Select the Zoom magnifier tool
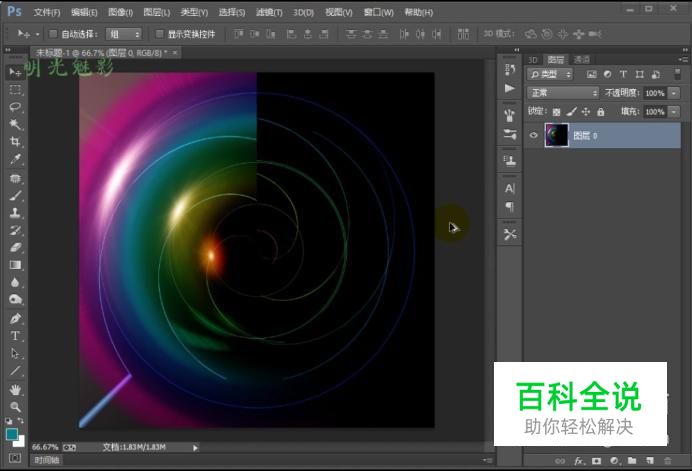This screenshot has width=692, height=471. pos(16,406)
